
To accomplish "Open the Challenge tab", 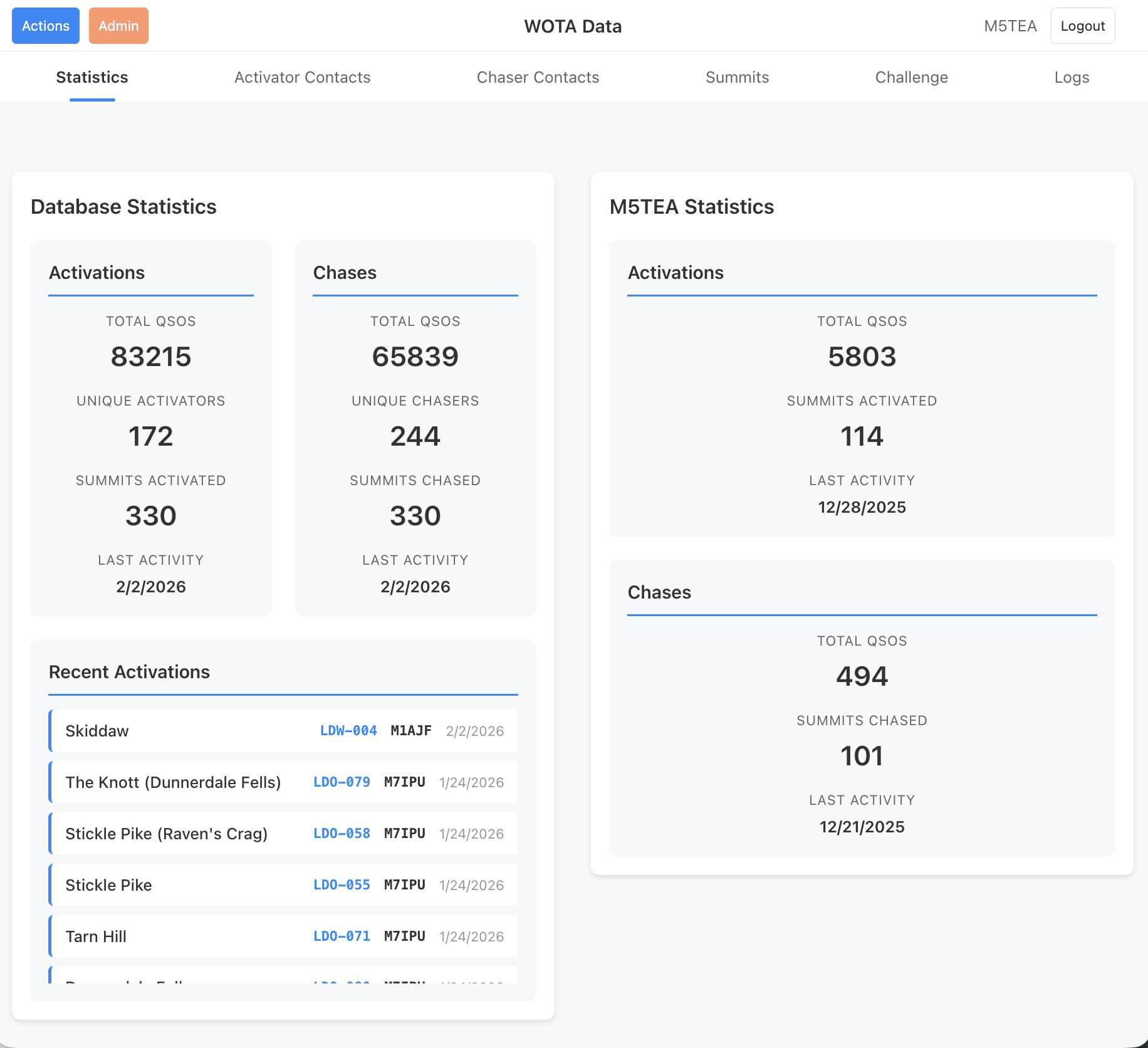I will point(911,77).
